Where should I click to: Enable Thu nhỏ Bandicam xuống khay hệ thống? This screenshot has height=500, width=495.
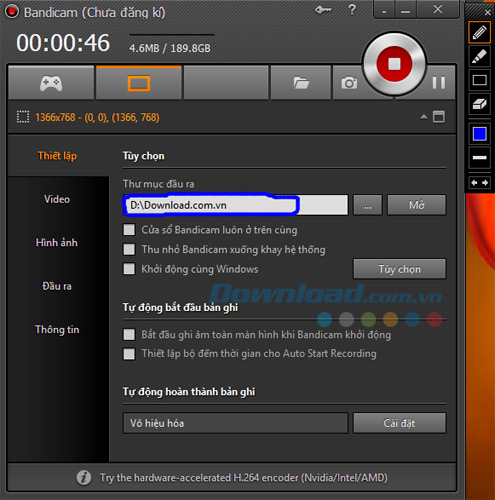[129, 249]
